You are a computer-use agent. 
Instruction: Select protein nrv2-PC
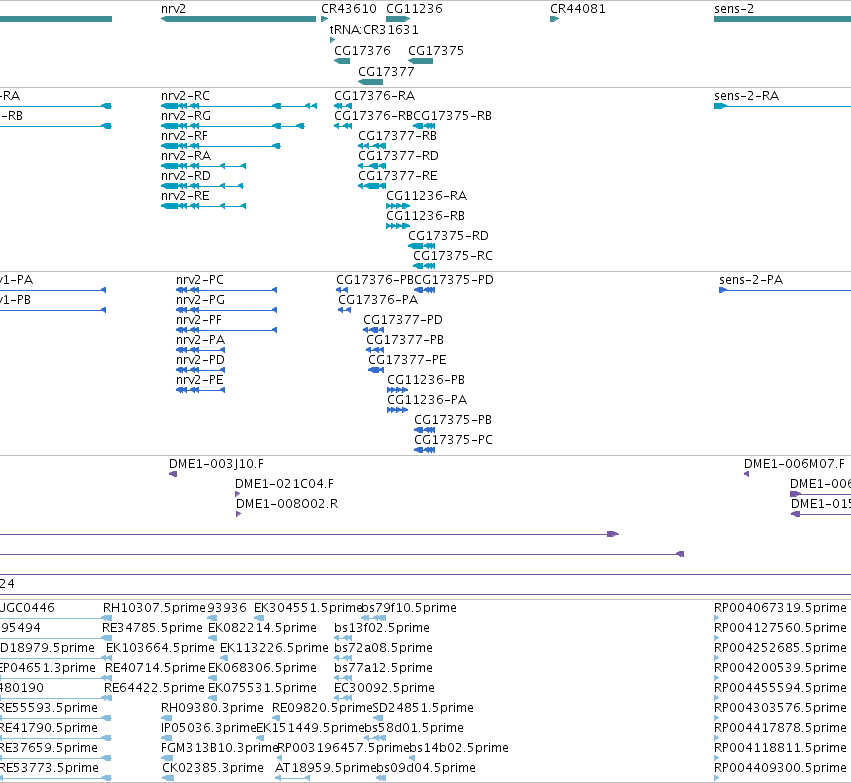tap(200, 281)
